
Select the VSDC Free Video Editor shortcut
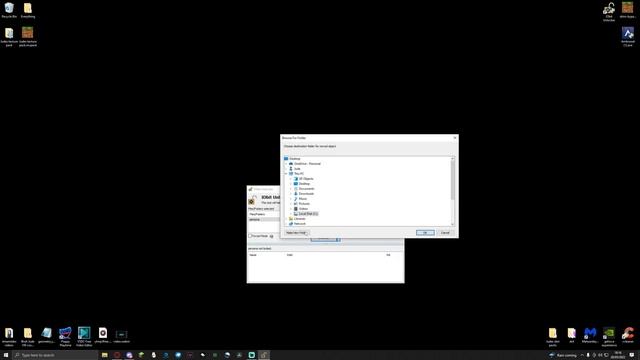click(x=84, y=336)
